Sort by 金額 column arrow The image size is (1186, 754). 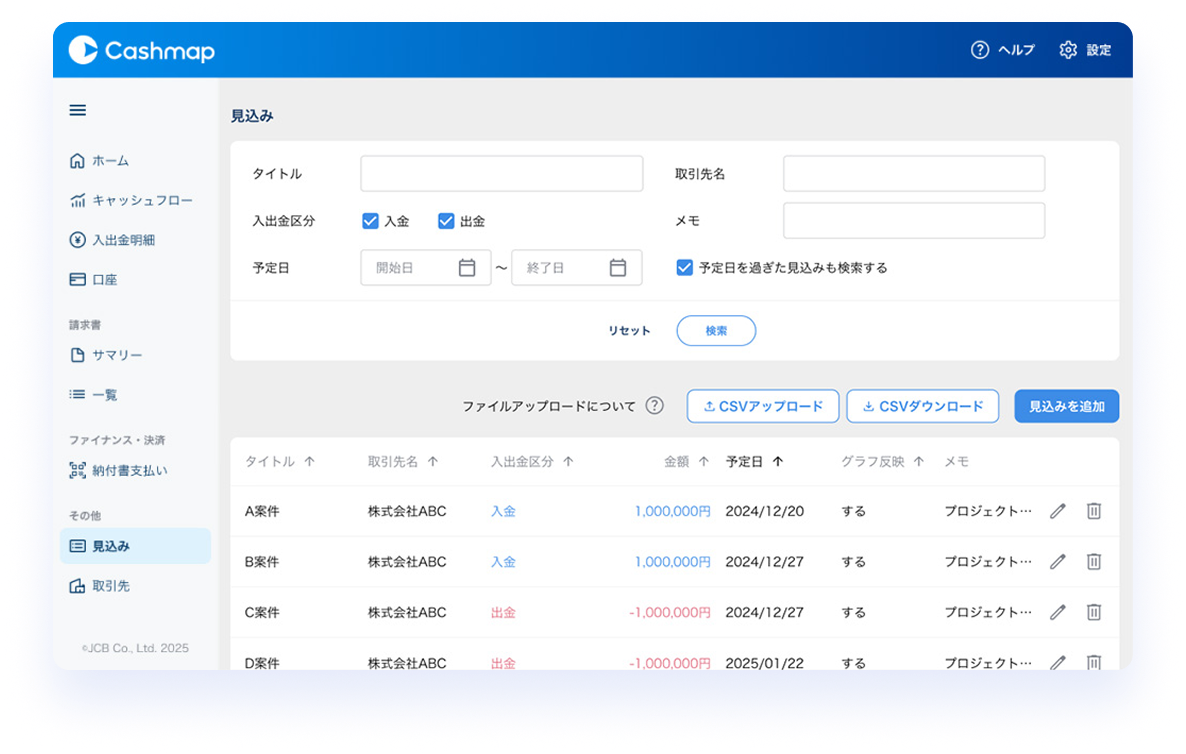click(x=703, y=461)
